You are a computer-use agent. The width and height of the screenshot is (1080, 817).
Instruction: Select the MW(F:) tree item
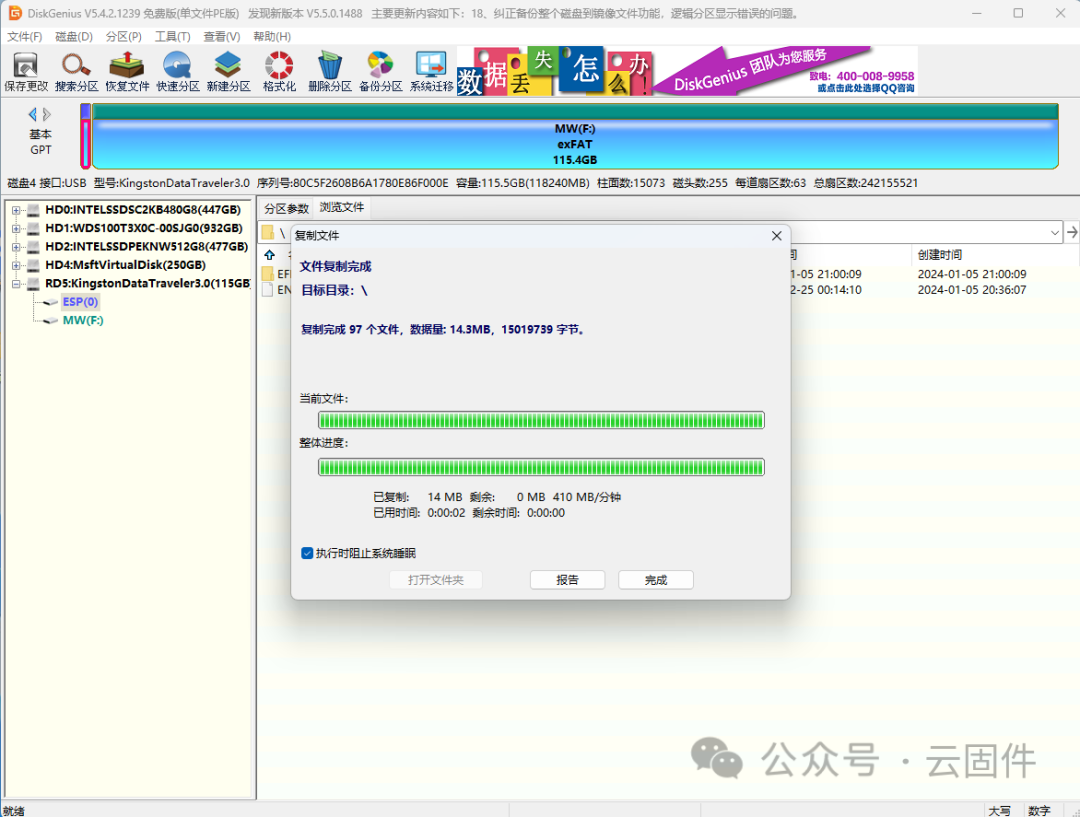tap(83, 320)
